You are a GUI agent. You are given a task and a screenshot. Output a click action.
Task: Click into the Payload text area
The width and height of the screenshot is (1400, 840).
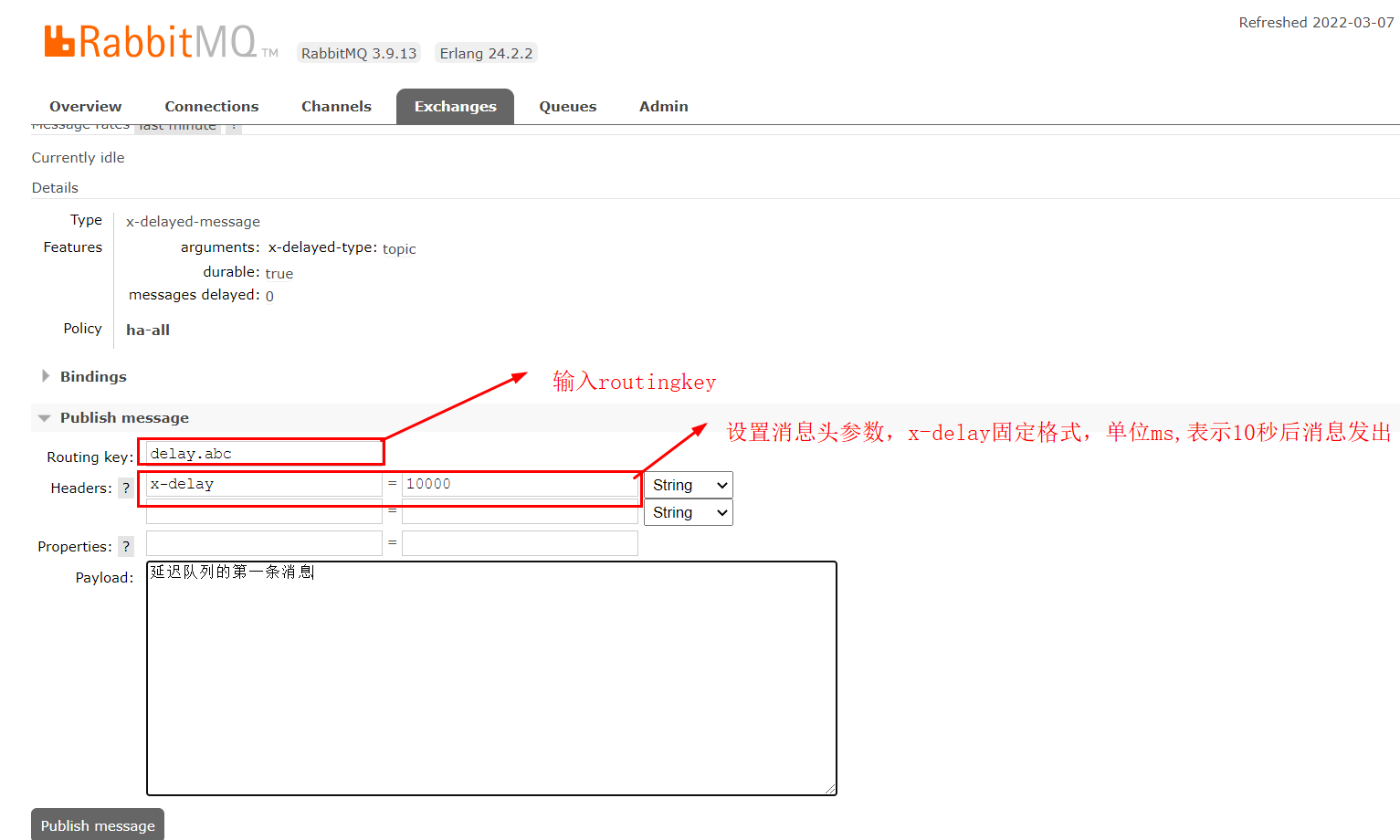[x=491, y=678]
